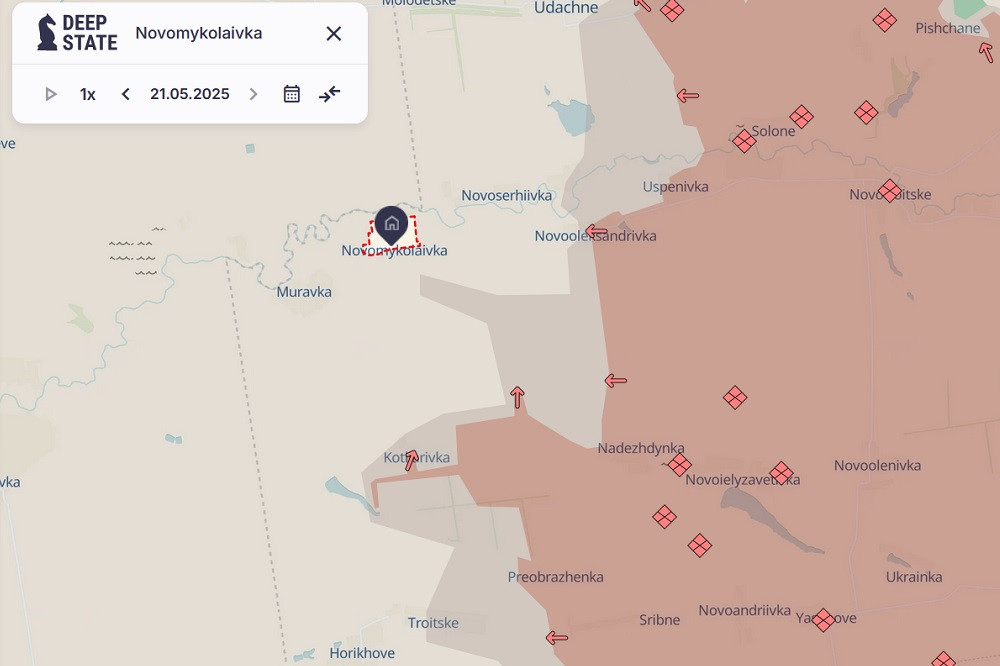Click the arrow left of Sribne
Image resolution: width=1000 pixels, height=666 pixels.
[557, 638]
